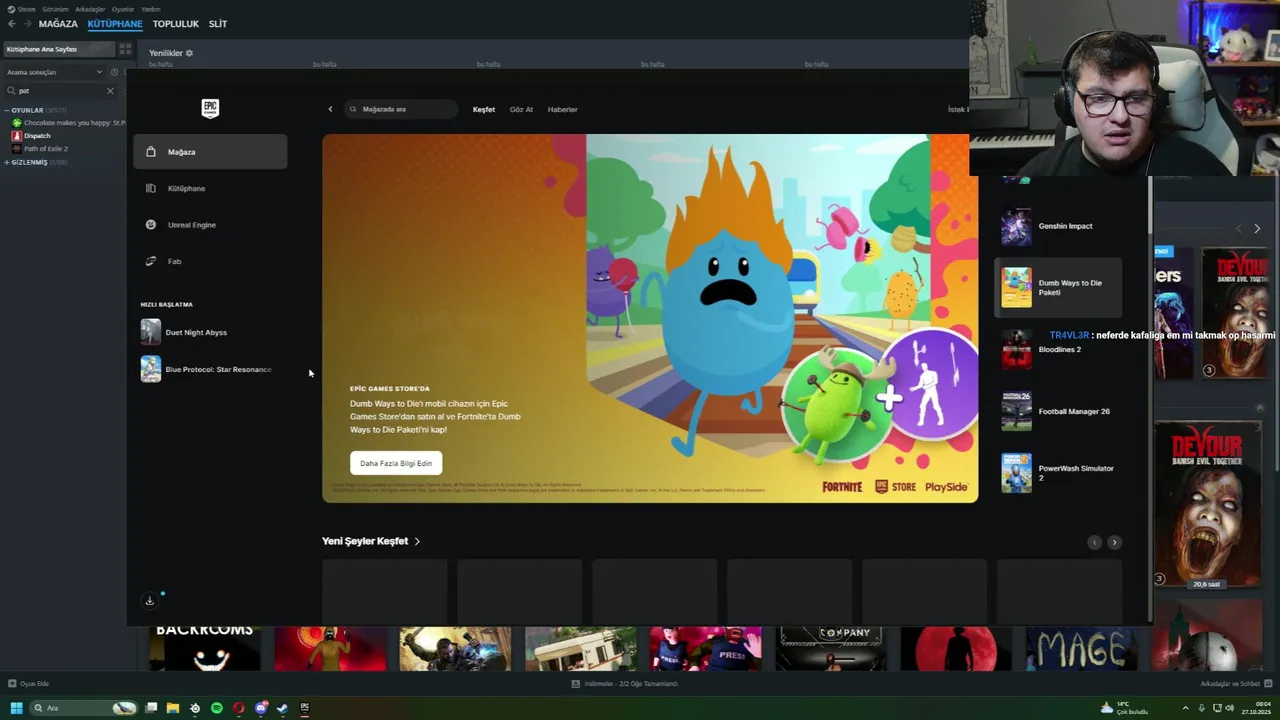Open Steam KÜTÜPHANE tab

coord(115,24)
